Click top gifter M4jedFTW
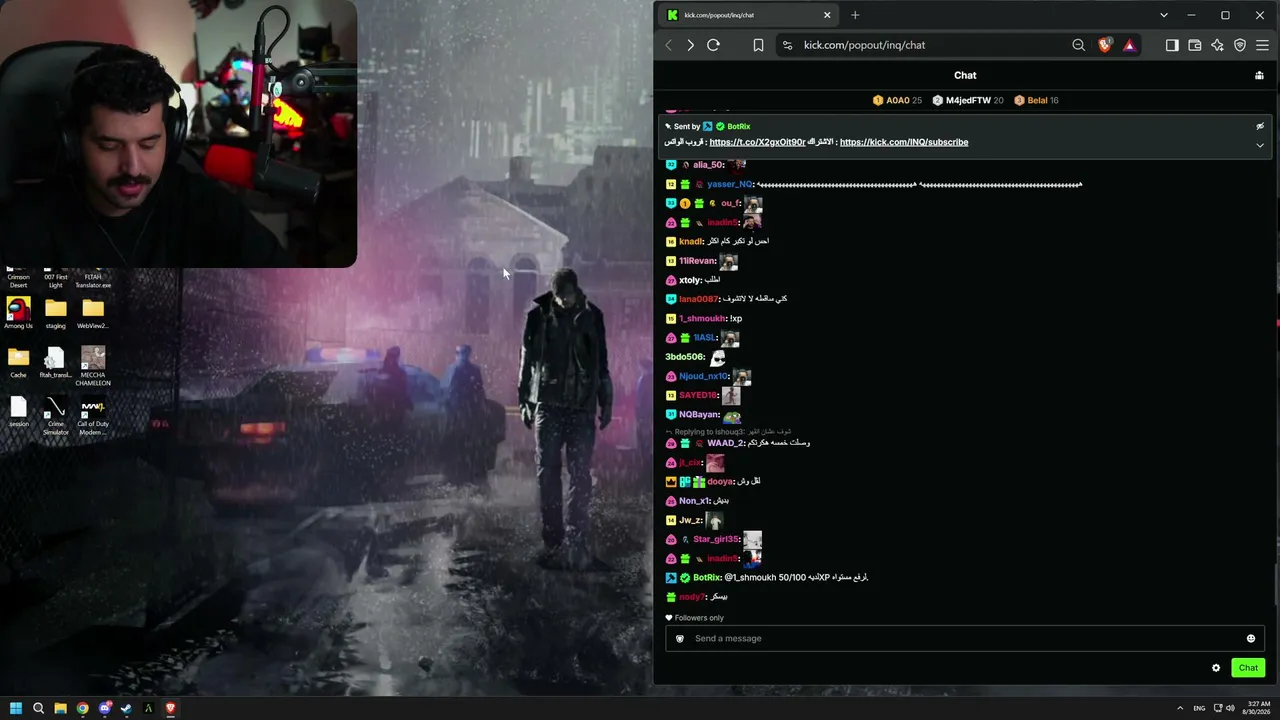The height and width of the screenshot is (720, 1280). pos(967,100)
